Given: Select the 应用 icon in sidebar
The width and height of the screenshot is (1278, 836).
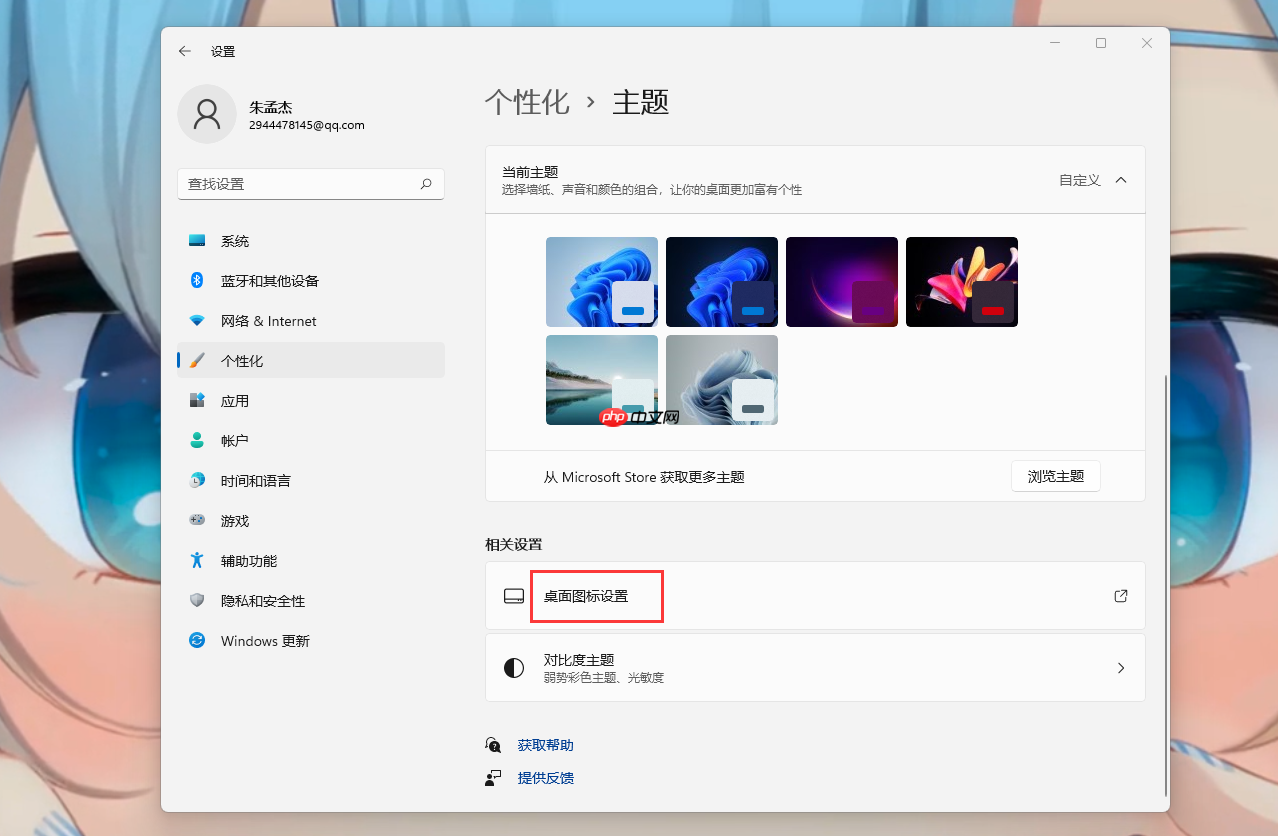Looking at the screenshot, I should tap(196, 400).
